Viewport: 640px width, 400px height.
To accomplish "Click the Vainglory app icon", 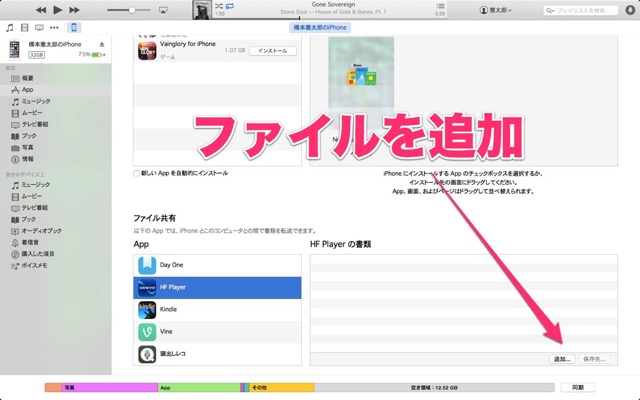I will point(147,51).
